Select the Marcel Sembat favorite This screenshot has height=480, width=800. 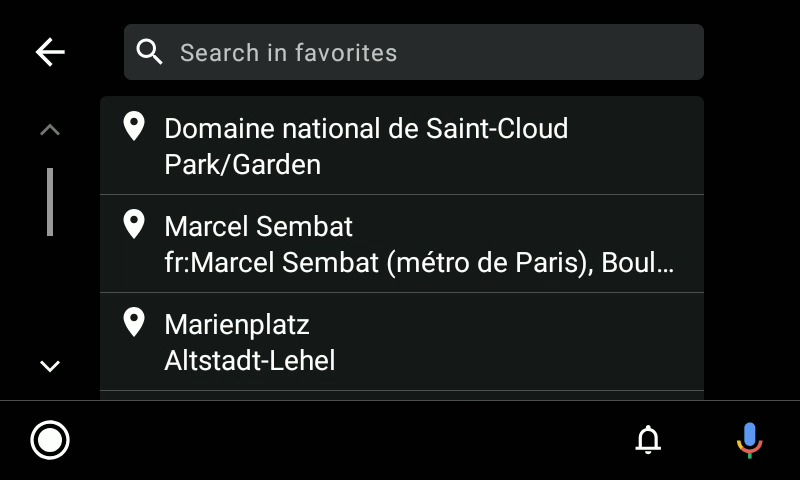pos(402,243)
